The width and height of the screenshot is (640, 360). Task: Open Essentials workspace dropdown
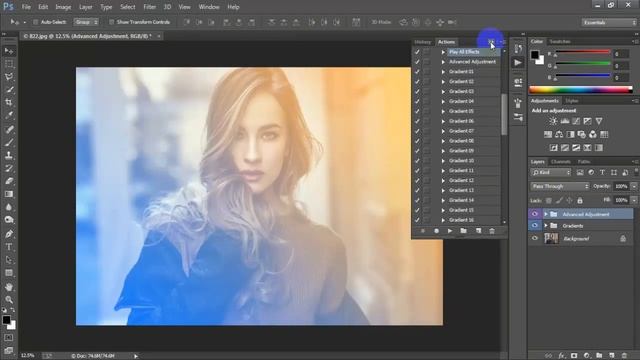(x=609, y=22)
